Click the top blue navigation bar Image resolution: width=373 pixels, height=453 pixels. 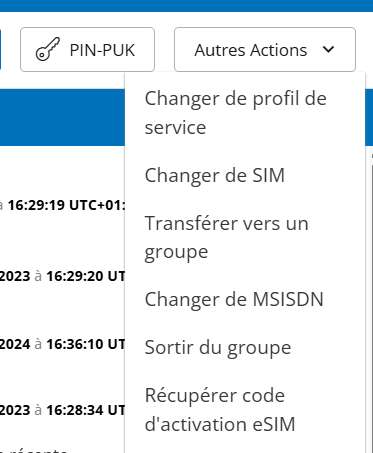tap(186, 6)
